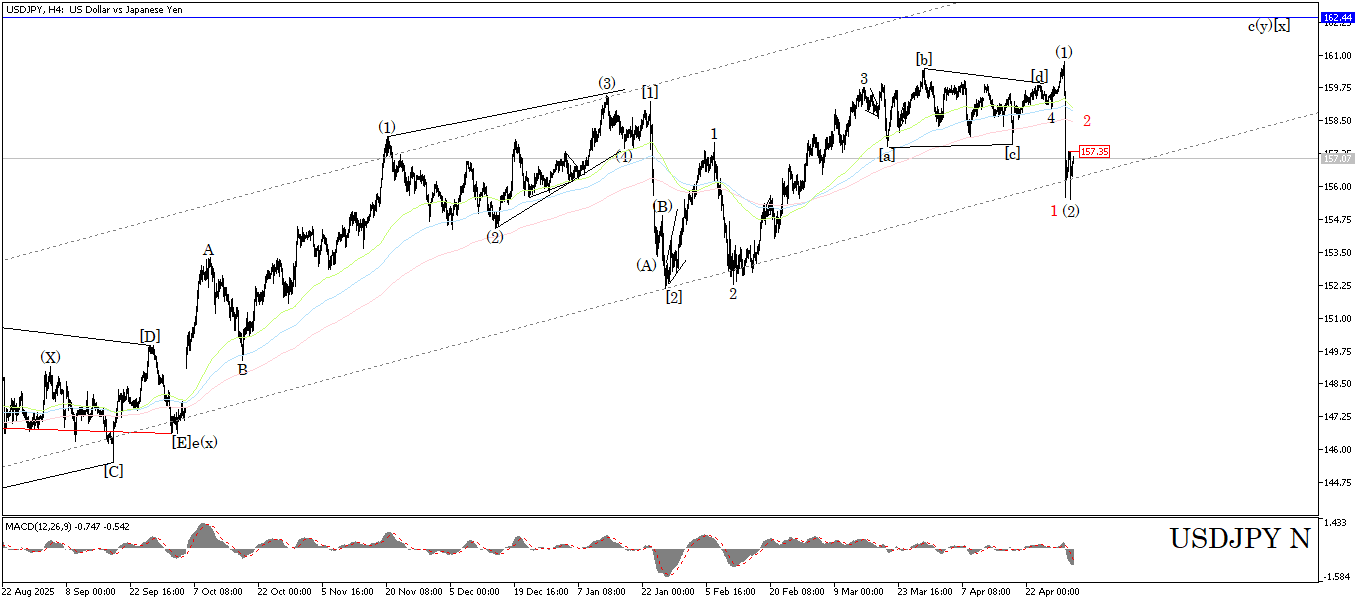Click the 7 Jan 08:00 date label

click(604, 591)
